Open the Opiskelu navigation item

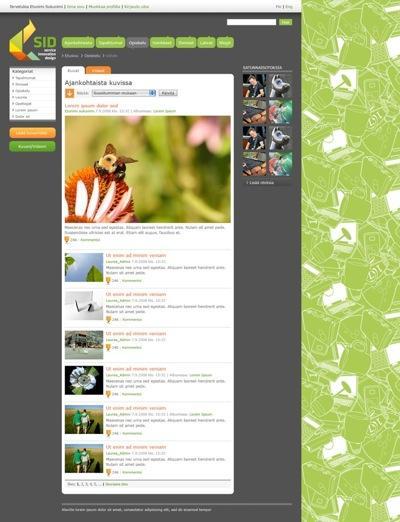pyautogui.click(x=137, y=43)
